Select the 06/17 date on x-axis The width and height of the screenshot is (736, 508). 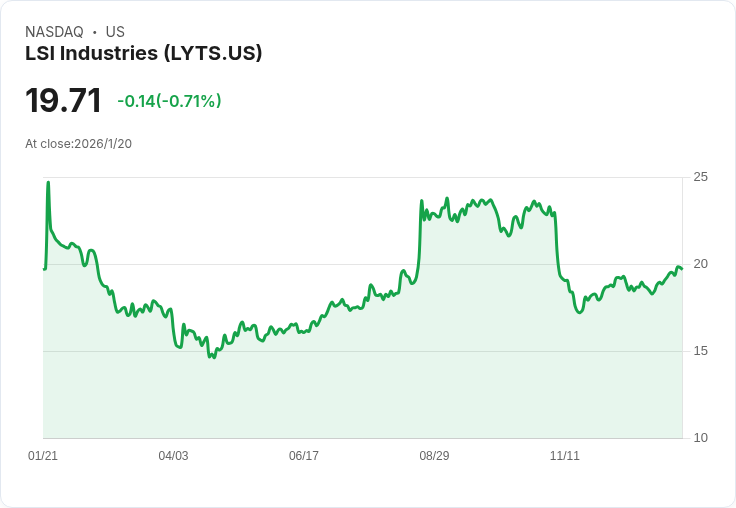point(304,456)
